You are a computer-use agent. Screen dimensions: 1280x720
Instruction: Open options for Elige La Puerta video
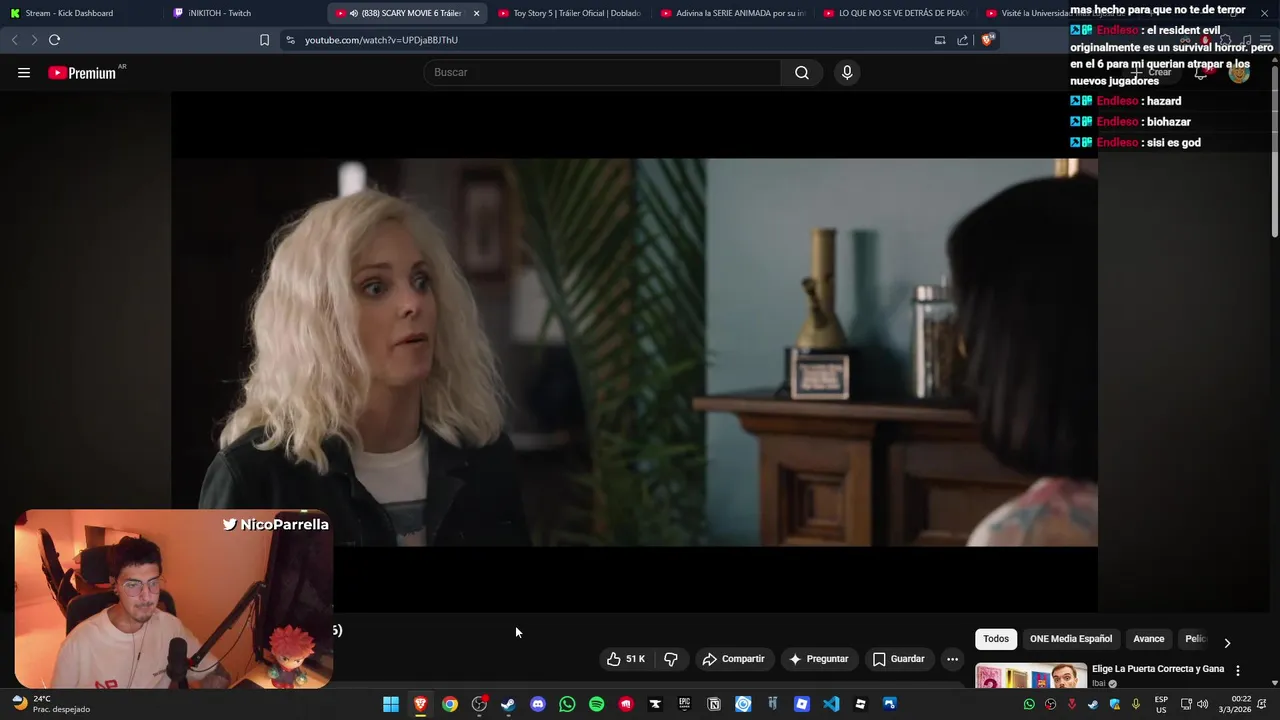pos(1238,671)
